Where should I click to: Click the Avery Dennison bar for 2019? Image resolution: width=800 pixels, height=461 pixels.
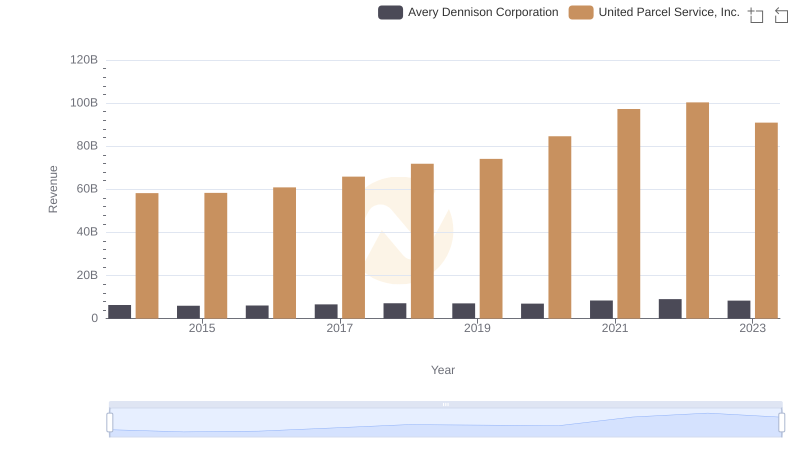[463, 311]
